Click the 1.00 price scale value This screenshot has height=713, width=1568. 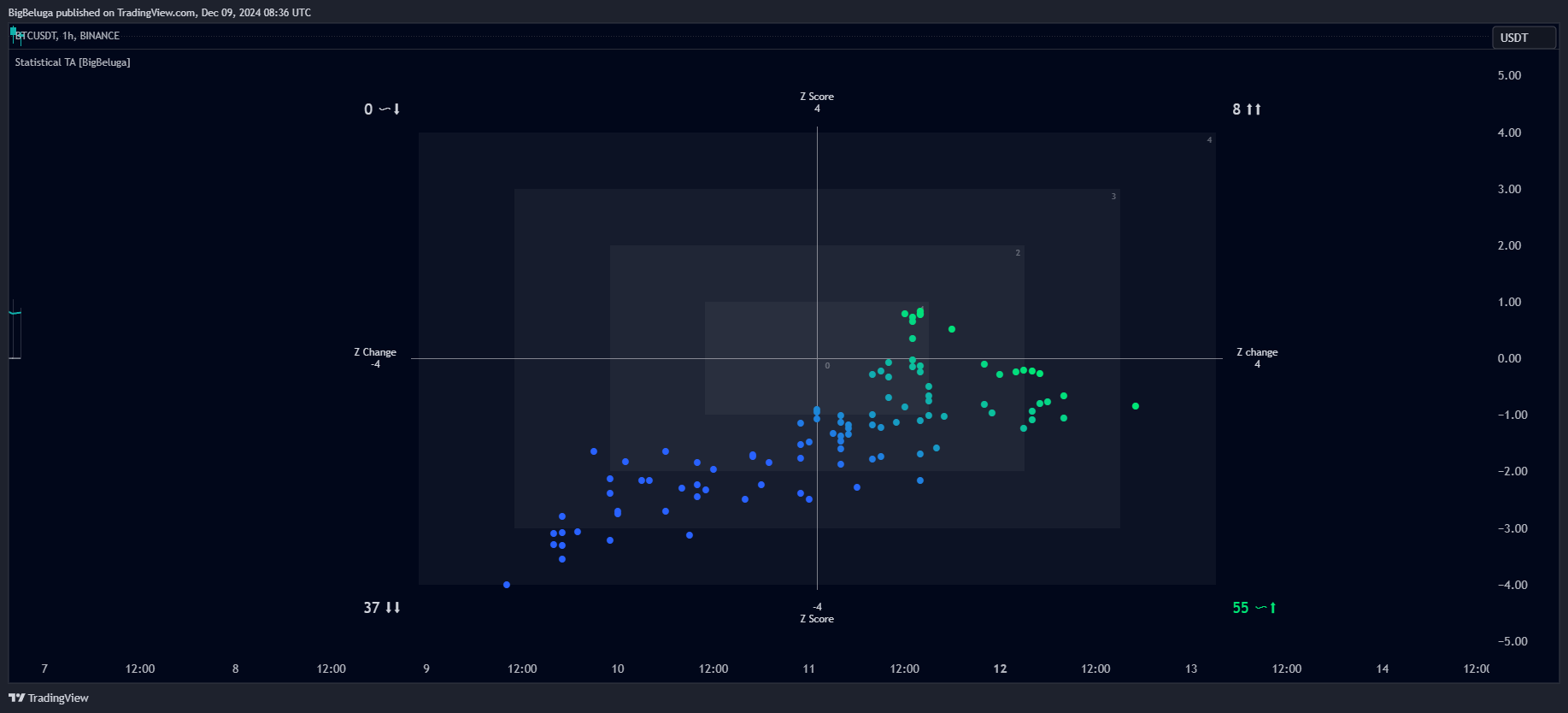pyautogui.click(x=1509, y=302)
